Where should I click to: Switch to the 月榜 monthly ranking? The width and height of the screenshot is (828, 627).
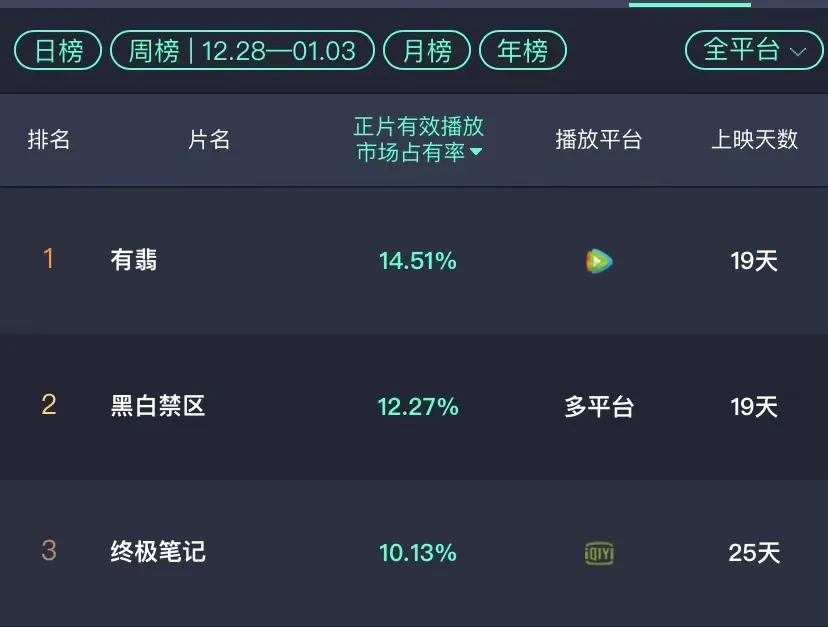(x=427, y=50)
